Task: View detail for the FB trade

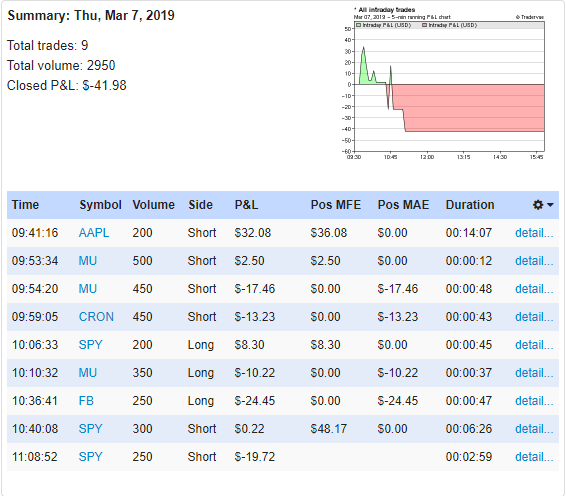Action: [534, 401]
